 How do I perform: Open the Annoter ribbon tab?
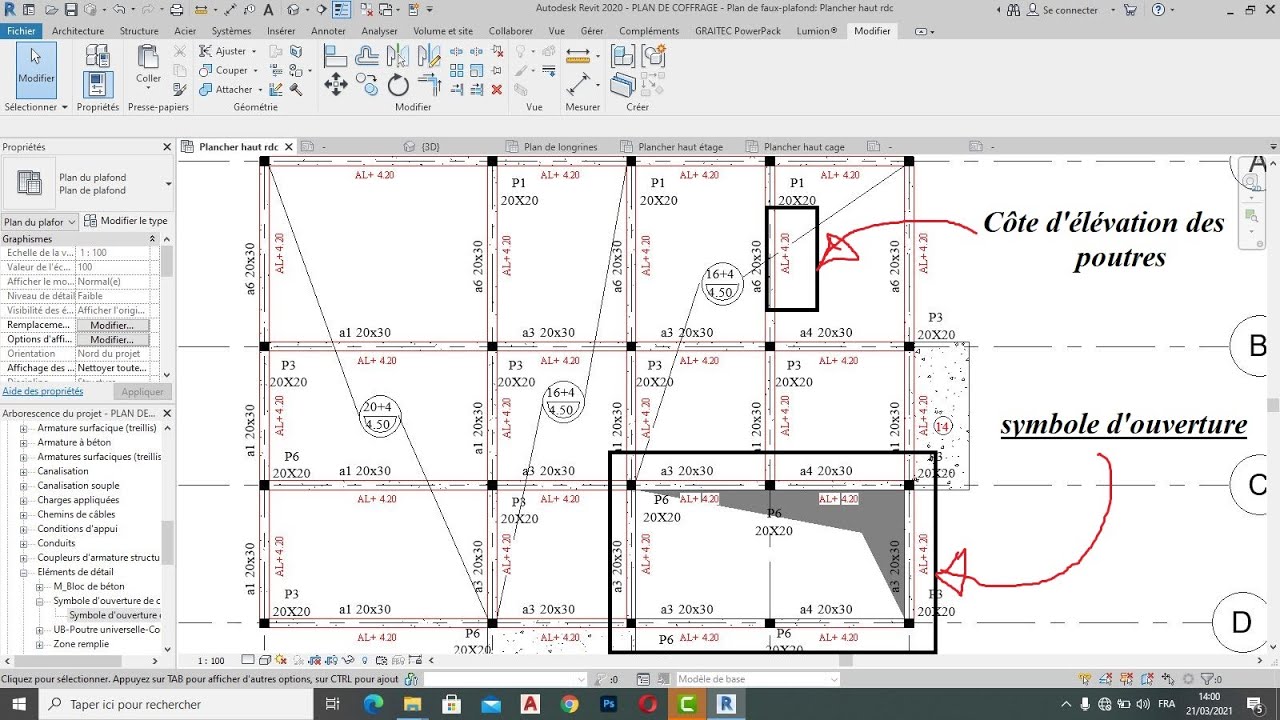click(328, 31)
